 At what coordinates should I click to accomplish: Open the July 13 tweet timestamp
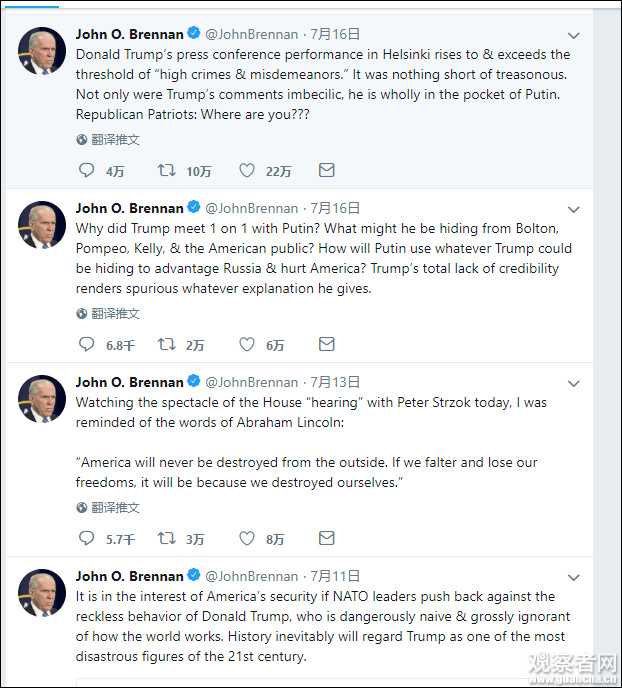pyautogui.click(x=335, y=382)
